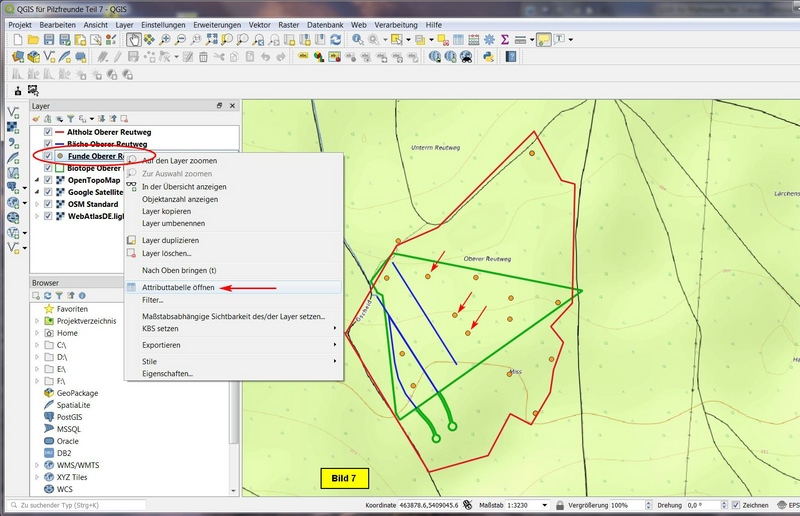Select Layer löschen... option

(x=166, y=253)
